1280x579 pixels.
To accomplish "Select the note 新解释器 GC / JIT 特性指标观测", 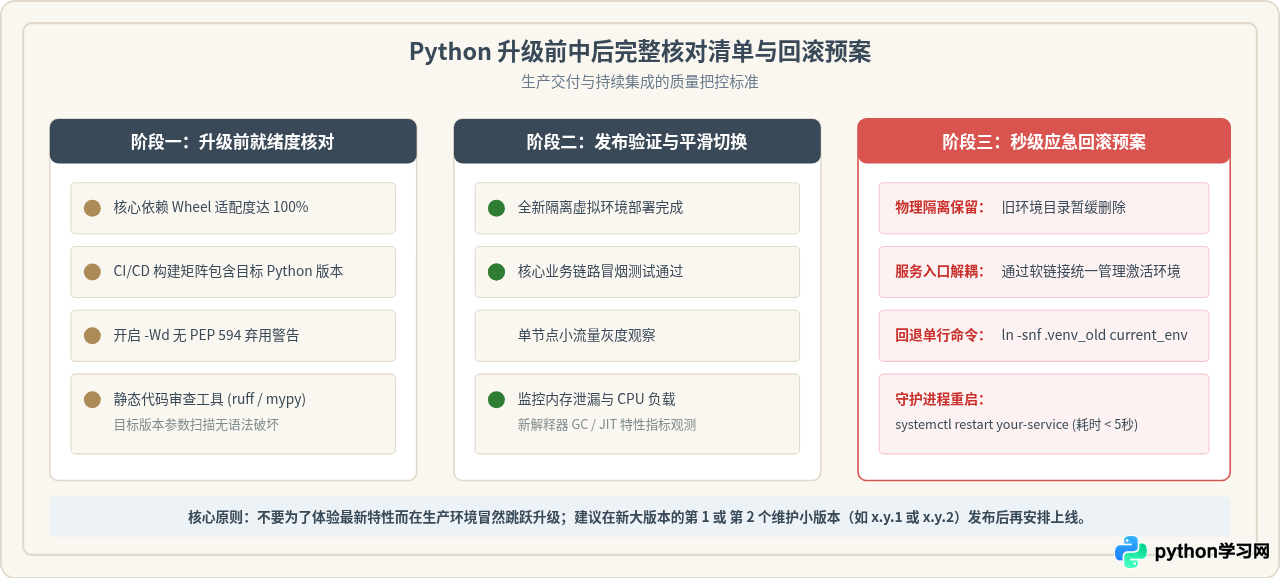I will (607, 425).
